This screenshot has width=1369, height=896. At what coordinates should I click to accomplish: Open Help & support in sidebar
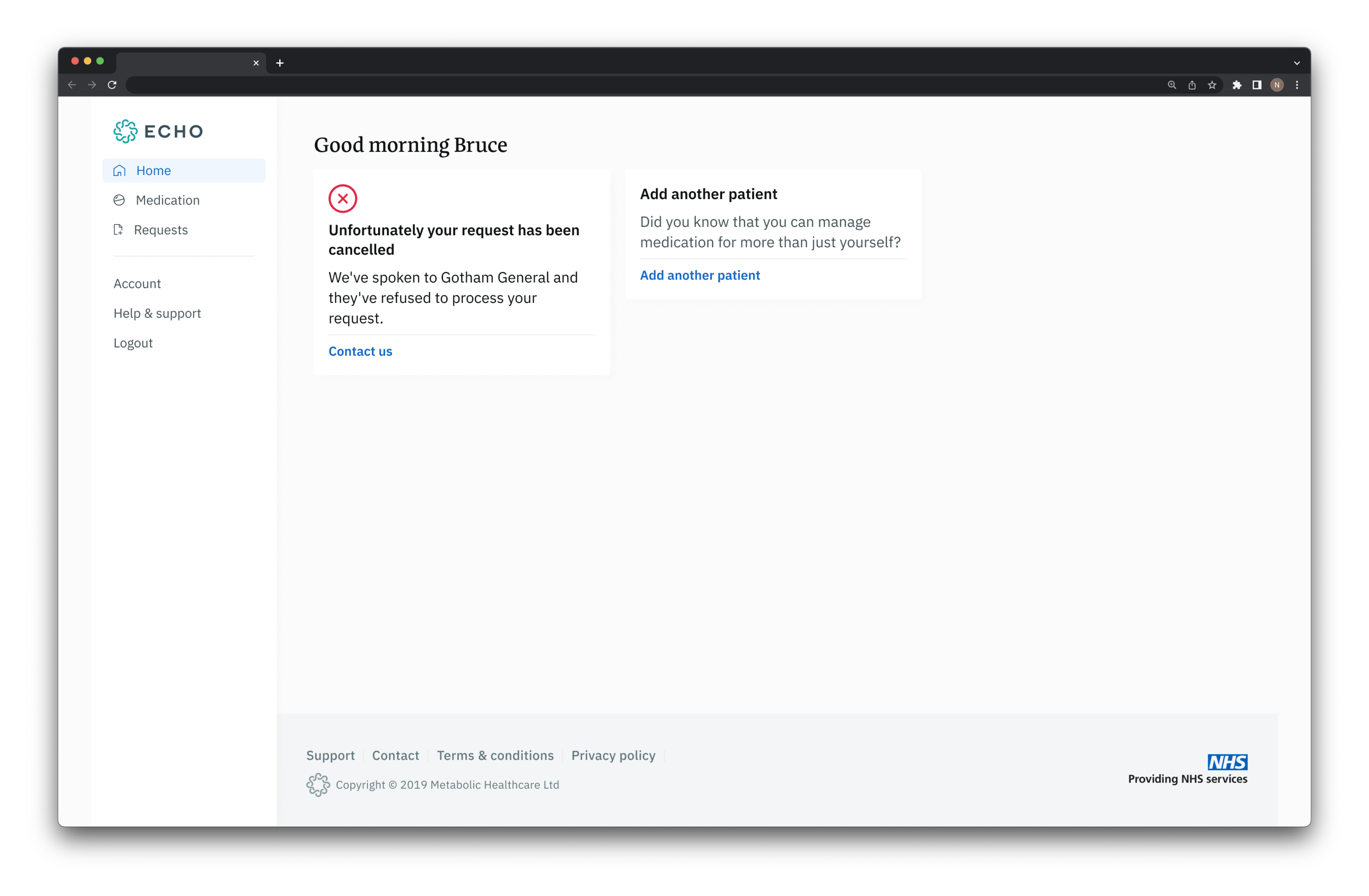[x=157, y=314]
